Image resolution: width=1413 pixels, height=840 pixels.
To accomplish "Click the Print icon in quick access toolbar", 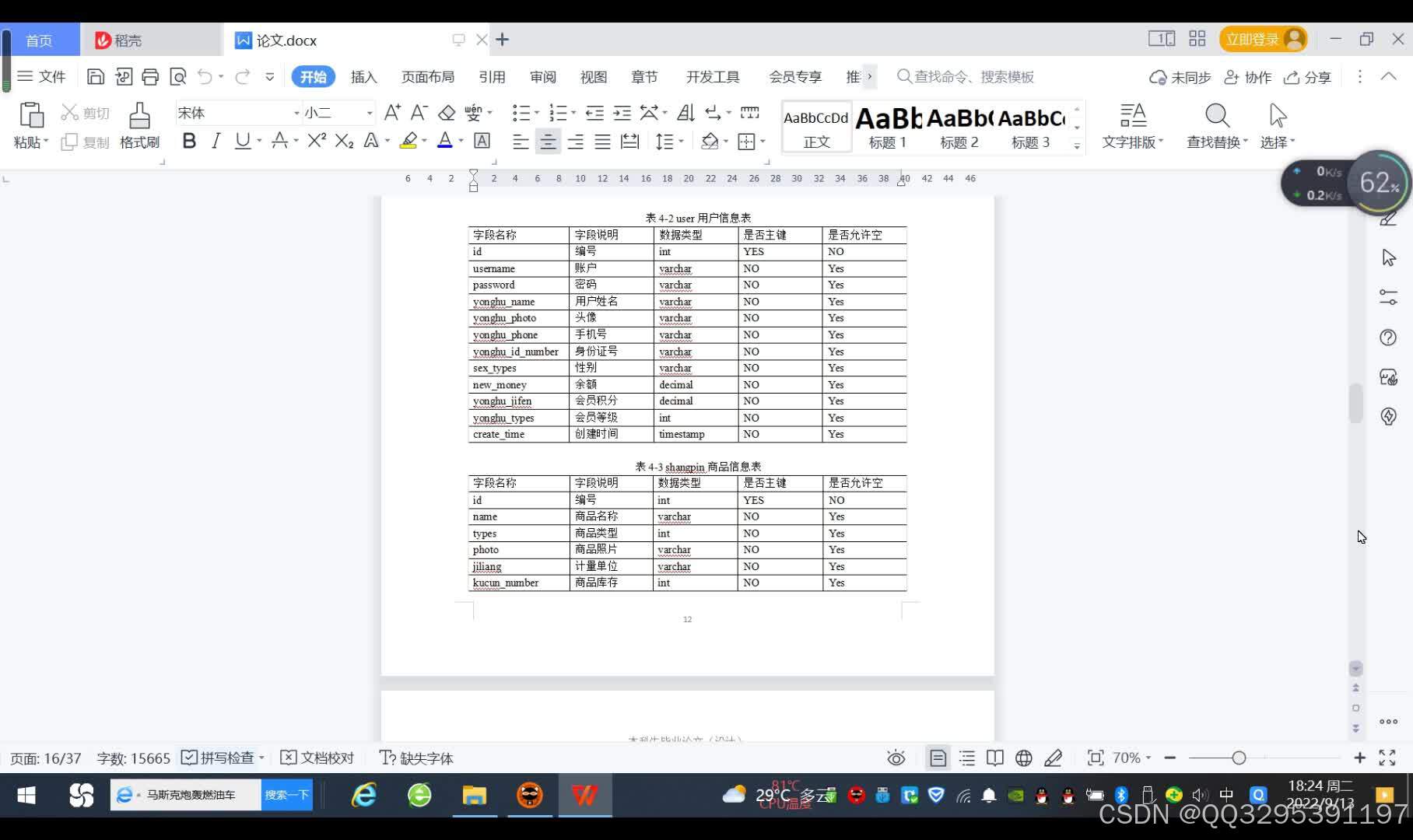I will pyautogui.click(x=150, y=76).
